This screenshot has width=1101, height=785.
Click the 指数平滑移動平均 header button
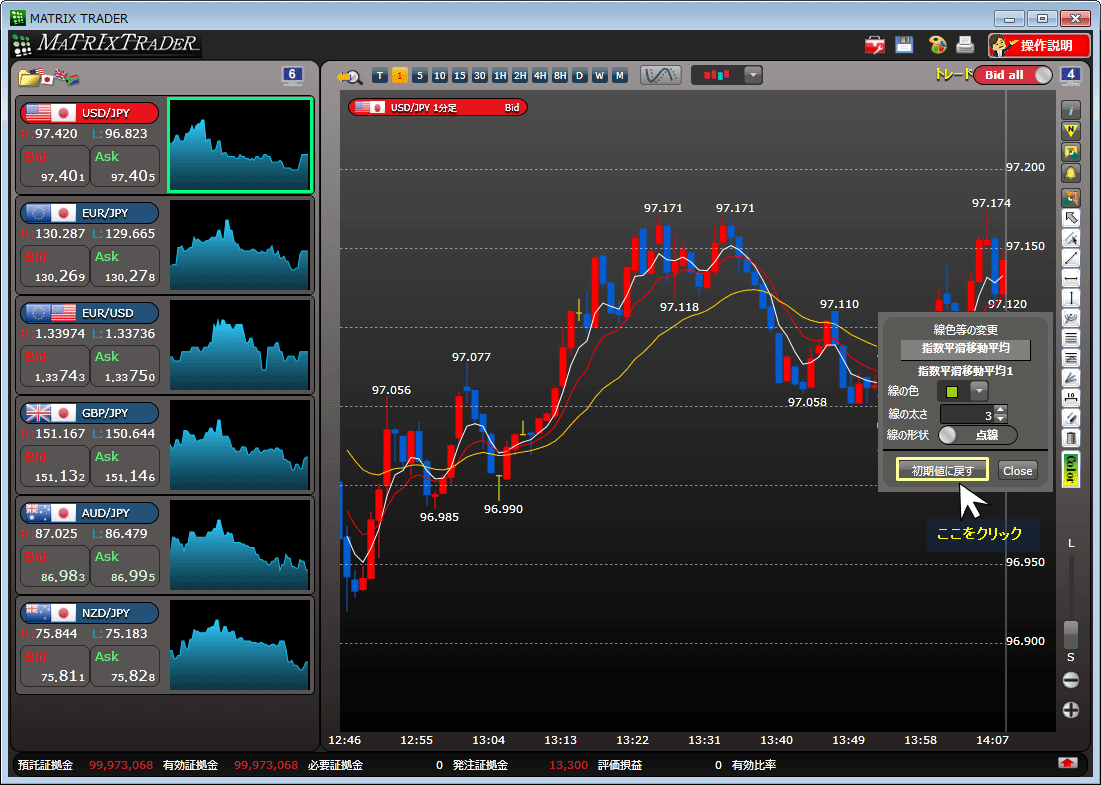pyautogui.click(x=965, y=348)
